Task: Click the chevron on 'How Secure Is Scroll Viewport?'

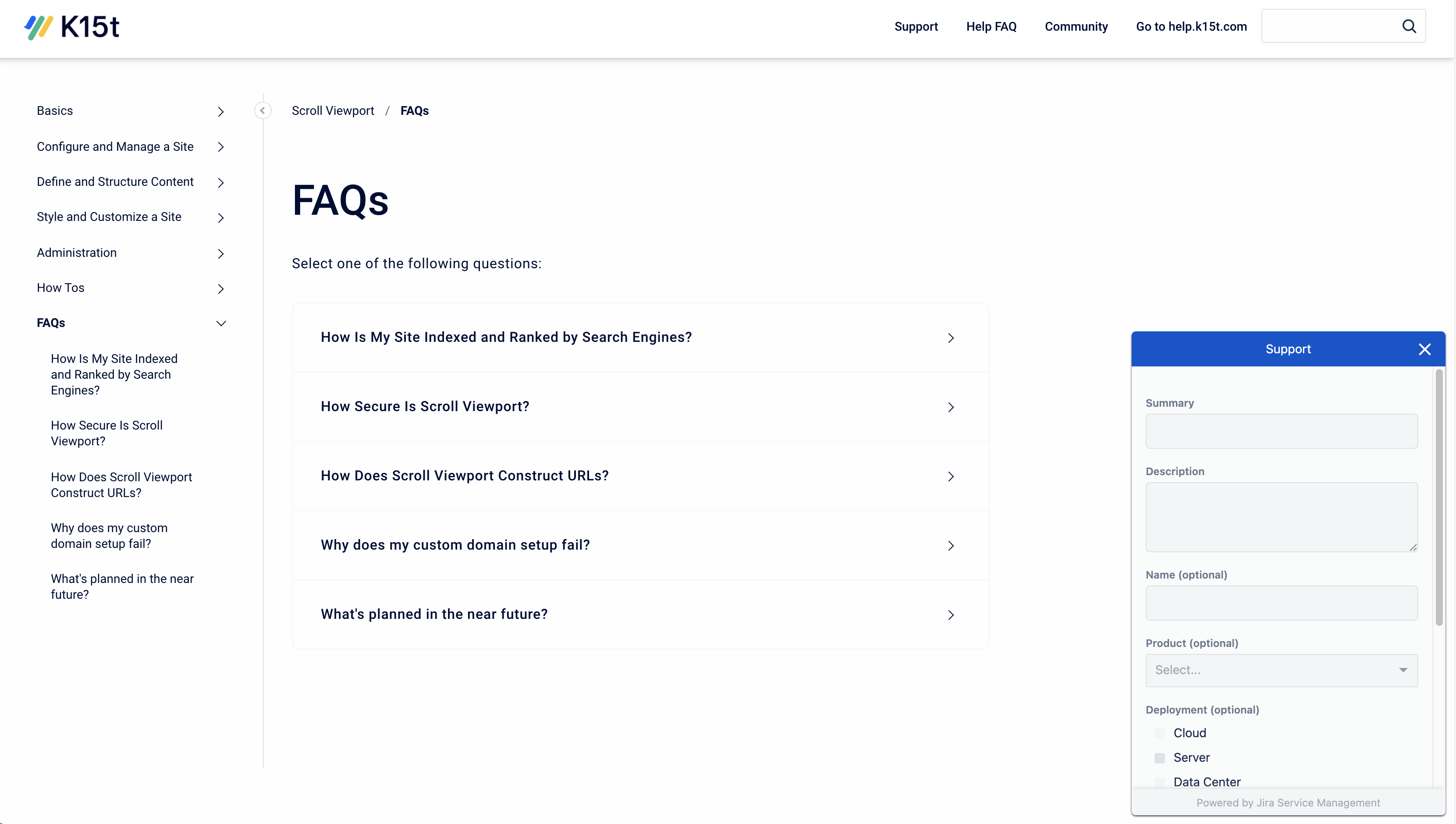Action: (x=951, y=407)
